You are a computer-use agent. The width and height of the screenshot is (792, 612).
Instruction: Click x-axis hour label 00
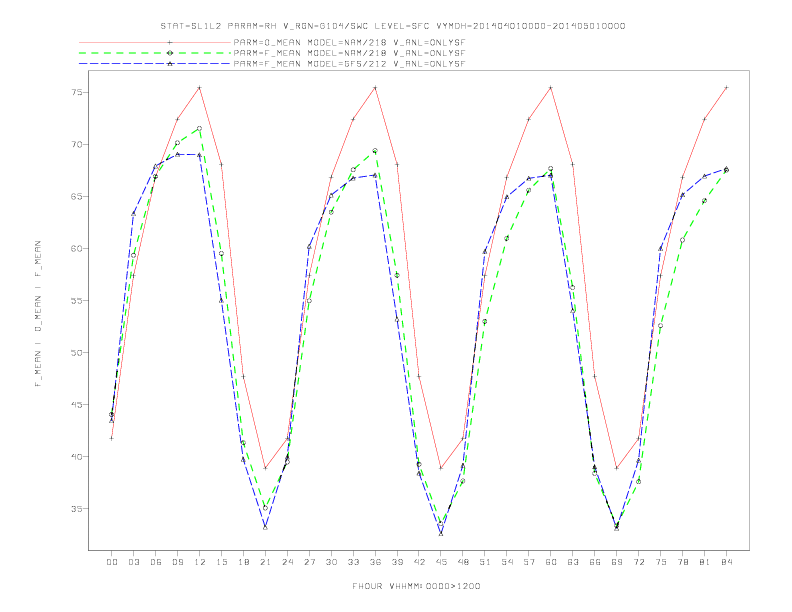(112, 562)
